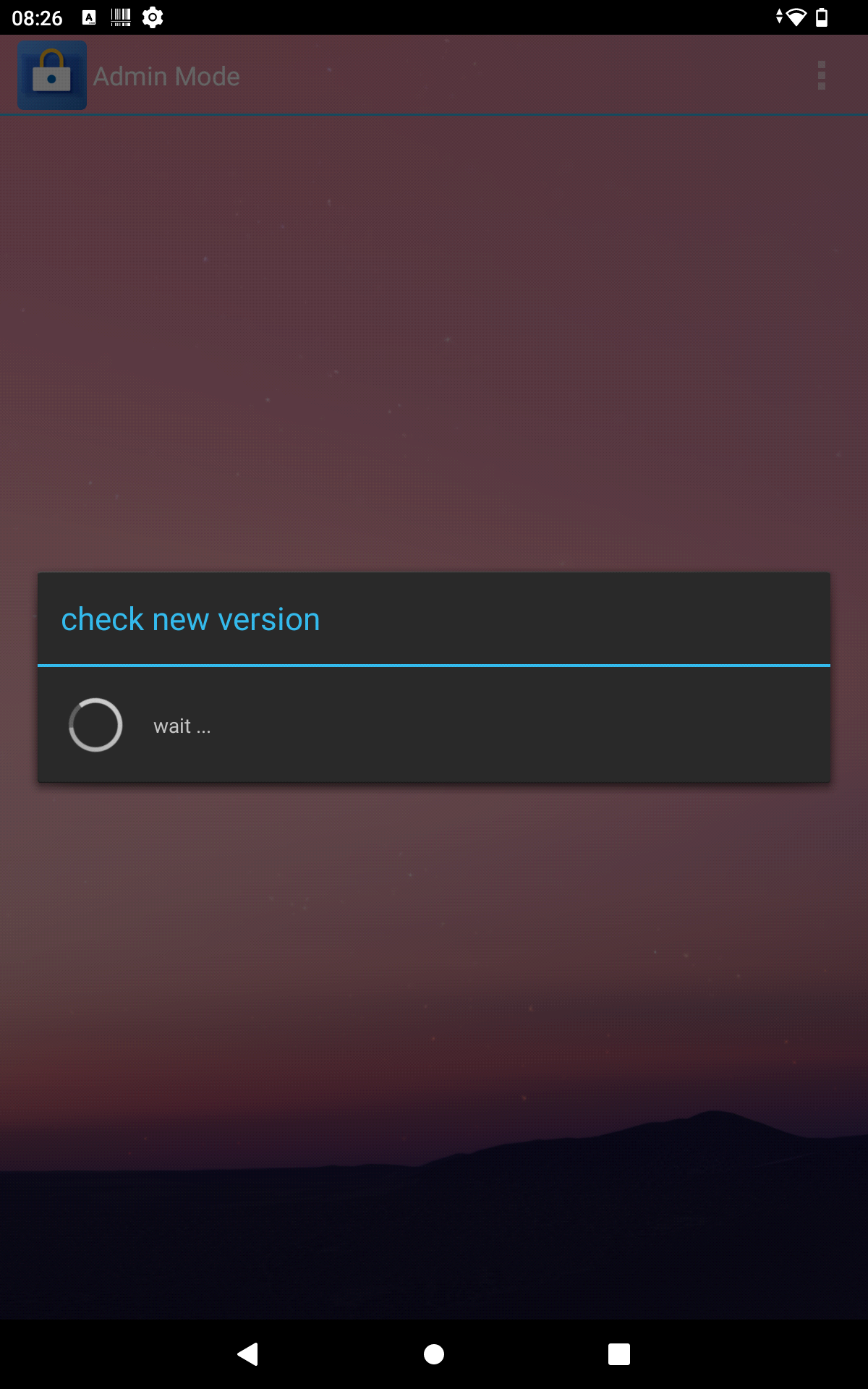
Task: Tap the circular loading spinner
Action: click(x=95, y=725)
